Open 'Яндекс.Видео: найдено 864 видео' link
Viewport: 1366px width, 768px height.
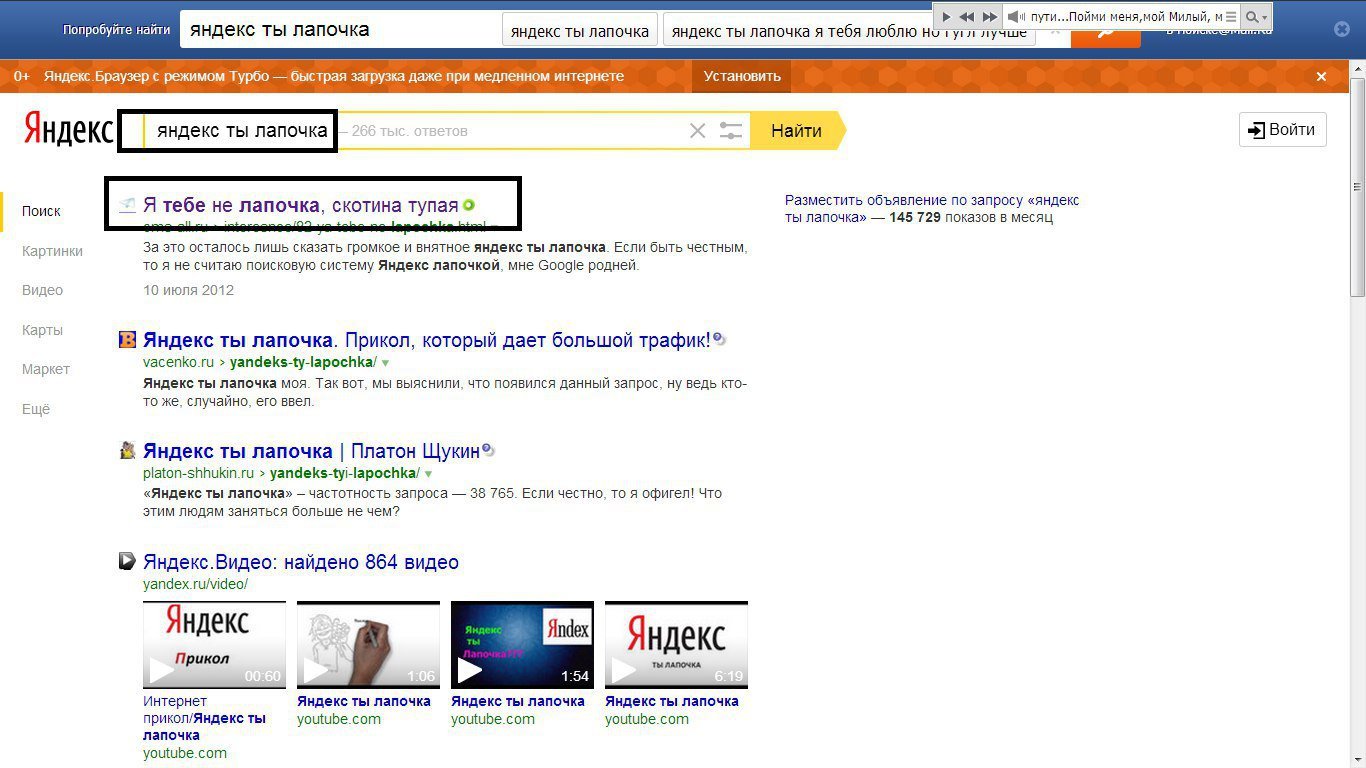(x=301, y=562)
